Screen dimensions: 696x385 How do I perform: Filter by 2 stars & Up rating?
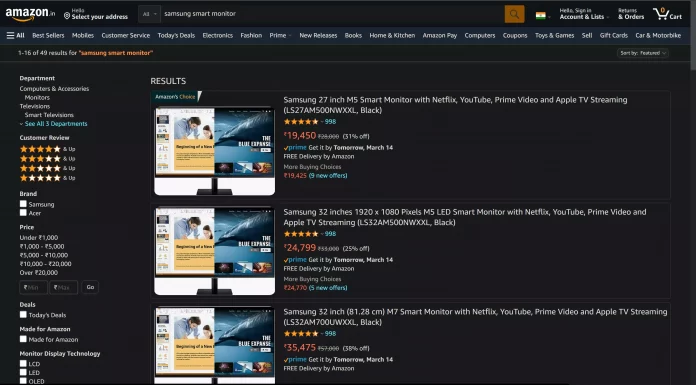point(47,168)
